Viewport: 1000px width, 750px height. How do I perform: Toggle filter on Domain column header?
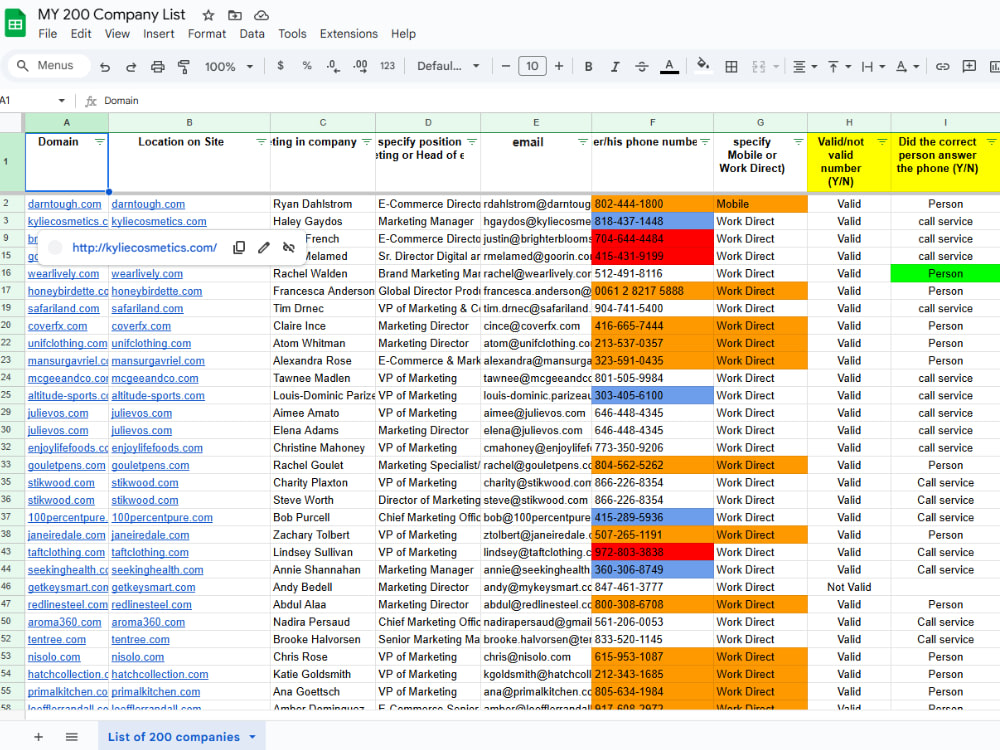(99, 142)
